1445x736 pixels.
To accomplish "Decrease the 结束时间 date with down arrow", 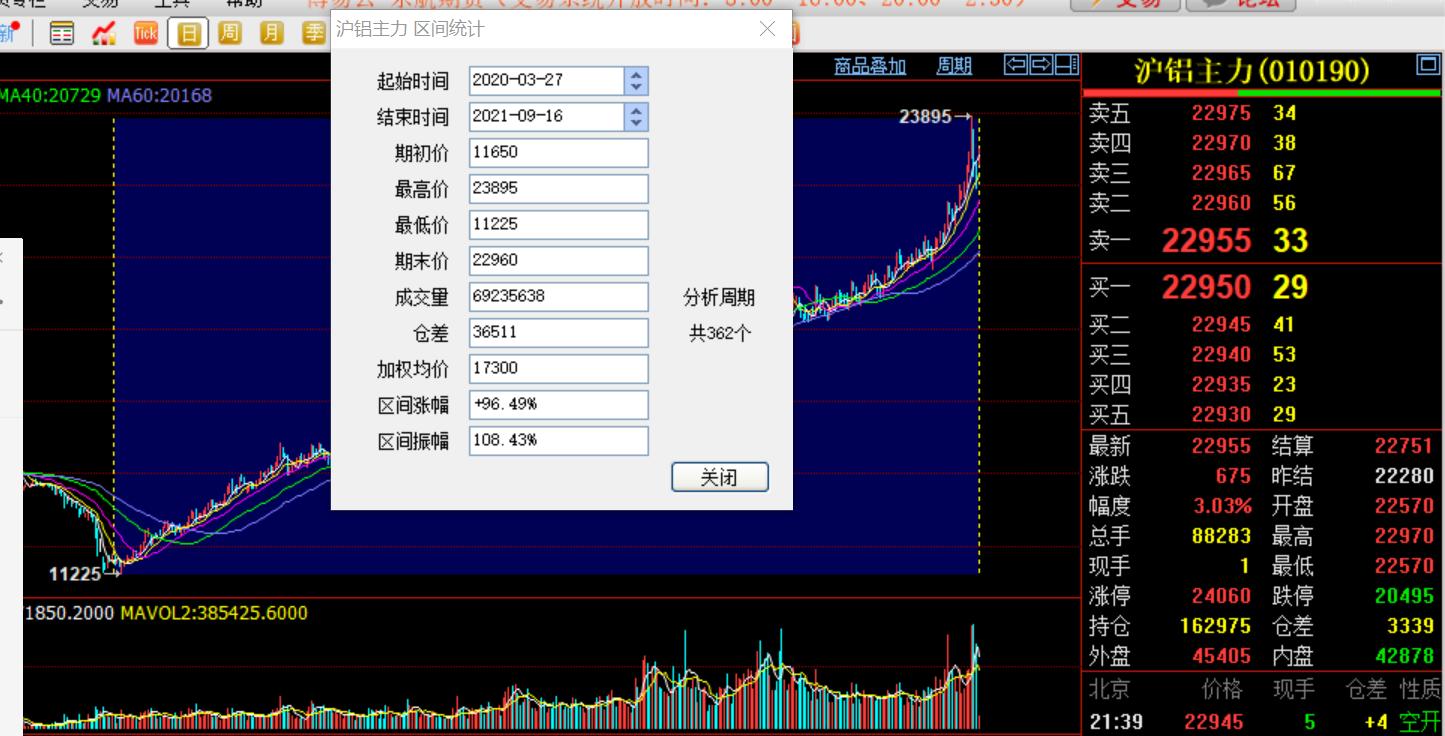I will [x=636, y=124].
